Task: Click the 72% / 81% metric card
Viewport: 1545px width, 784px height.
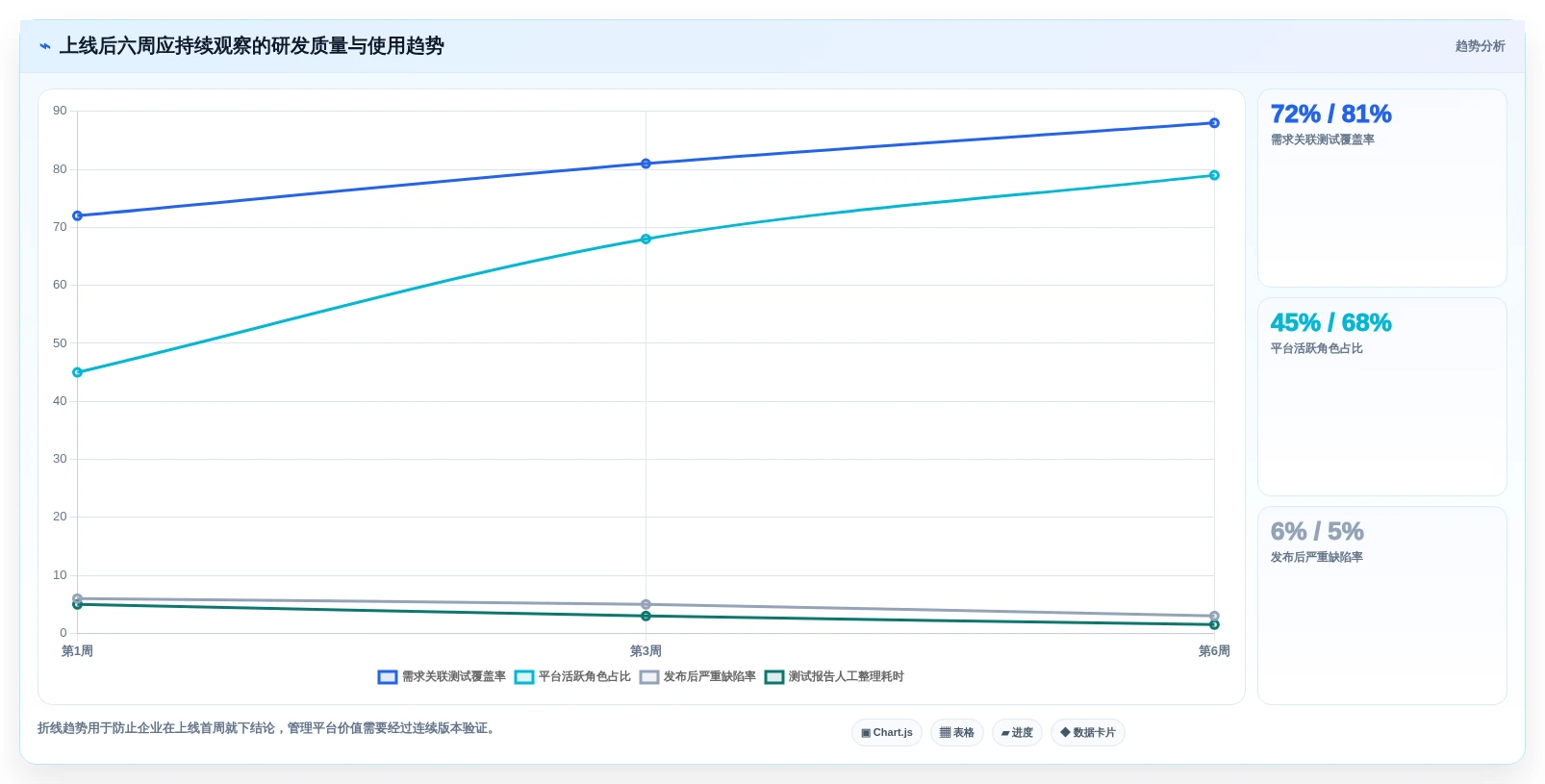Action: 1382,189
